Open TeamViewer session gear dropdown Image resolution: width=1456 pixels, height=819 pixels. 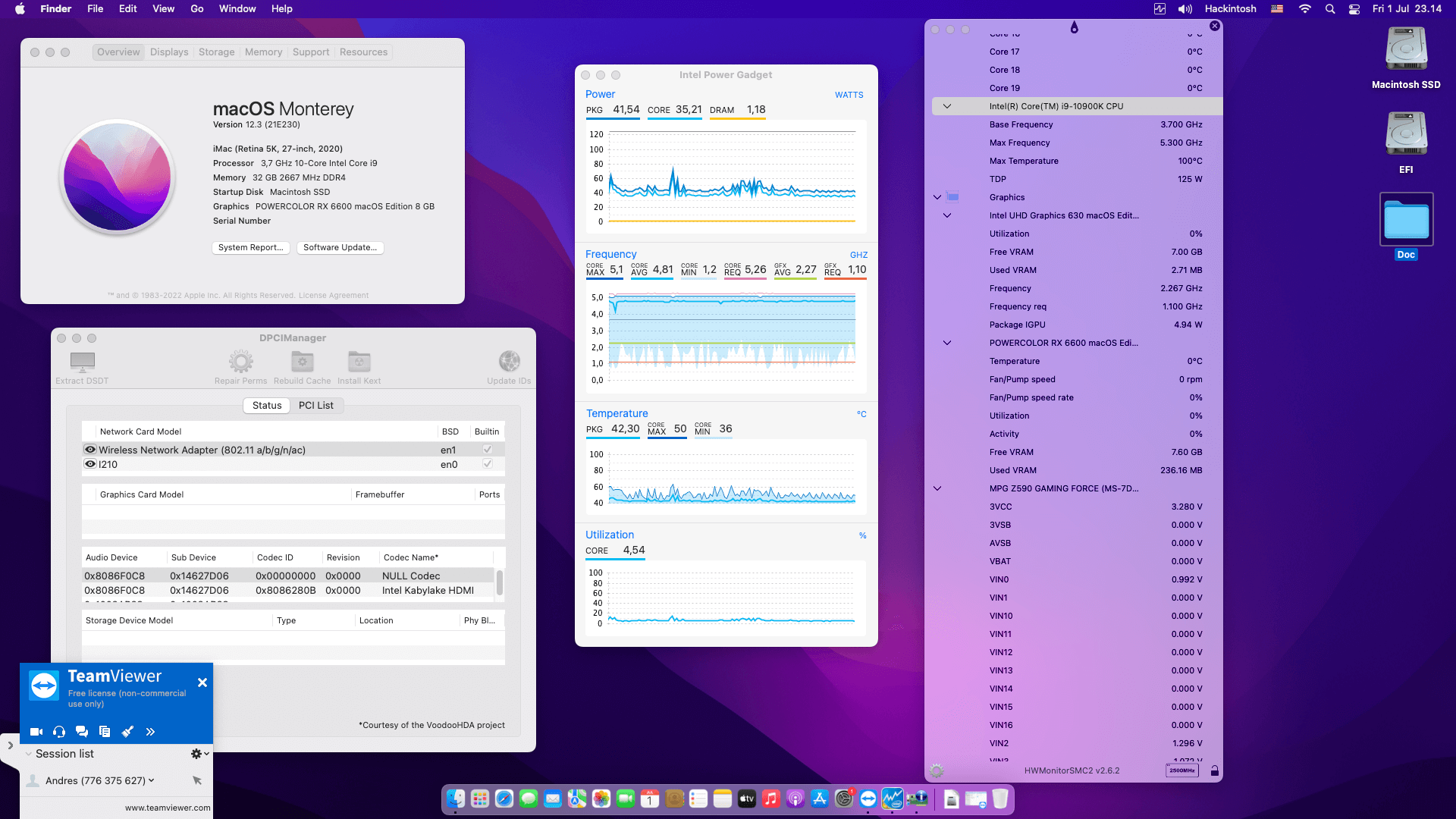(x=200, y=754)
